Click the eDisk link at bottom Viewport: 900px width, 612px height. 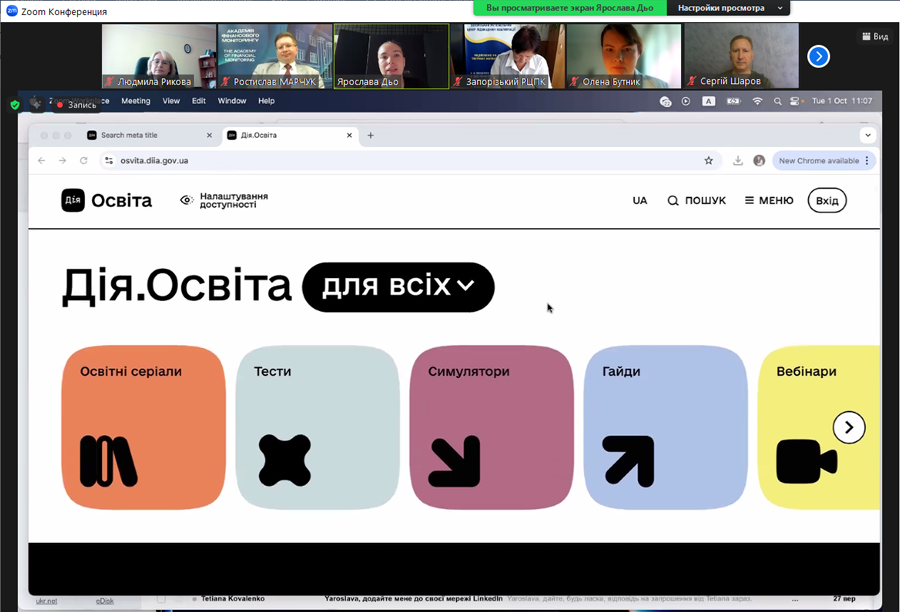(104, 601)
